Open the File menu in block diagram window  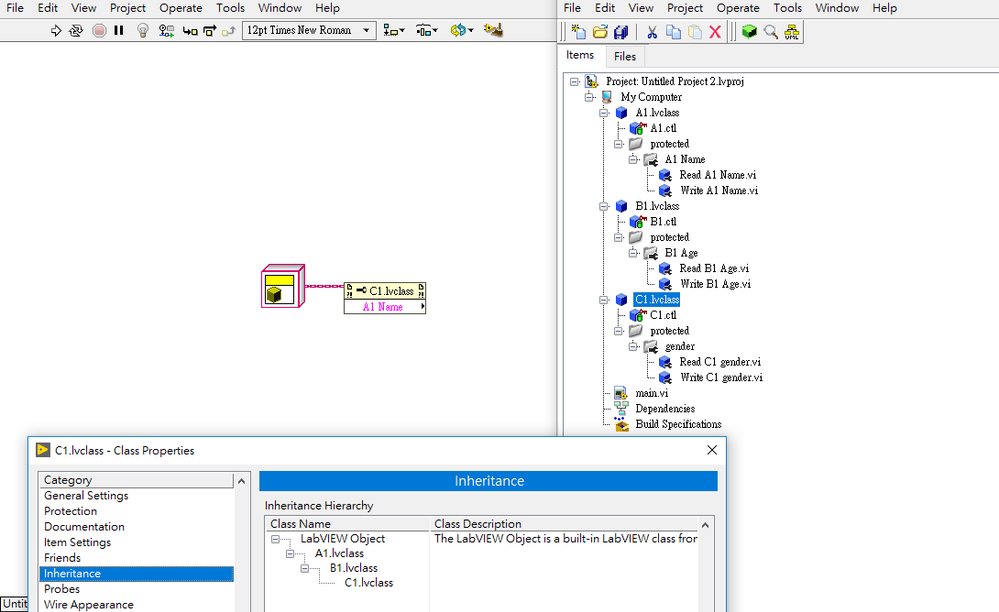tap(15, 8)
